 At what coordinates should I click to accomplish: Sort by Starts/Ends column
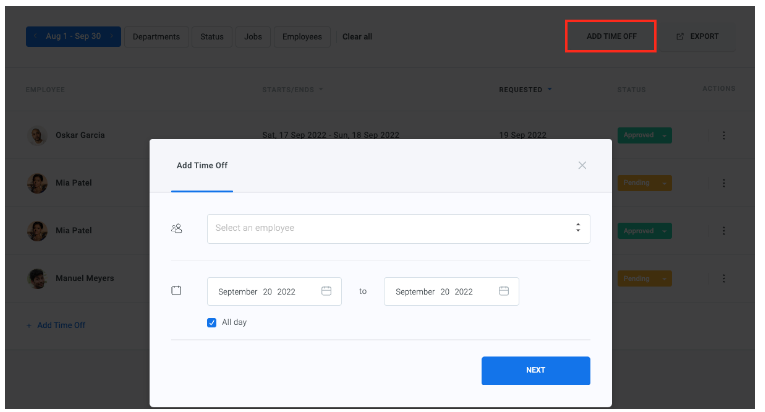pyautogui.click(x=292, y=90)
